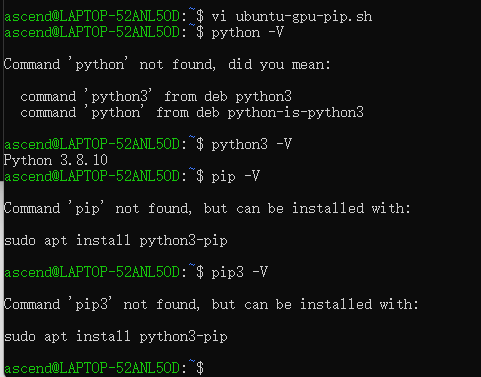The image size is (481, 377).
Task: Click "Command 'pip3' not found" message
Action: pos(102,304)
